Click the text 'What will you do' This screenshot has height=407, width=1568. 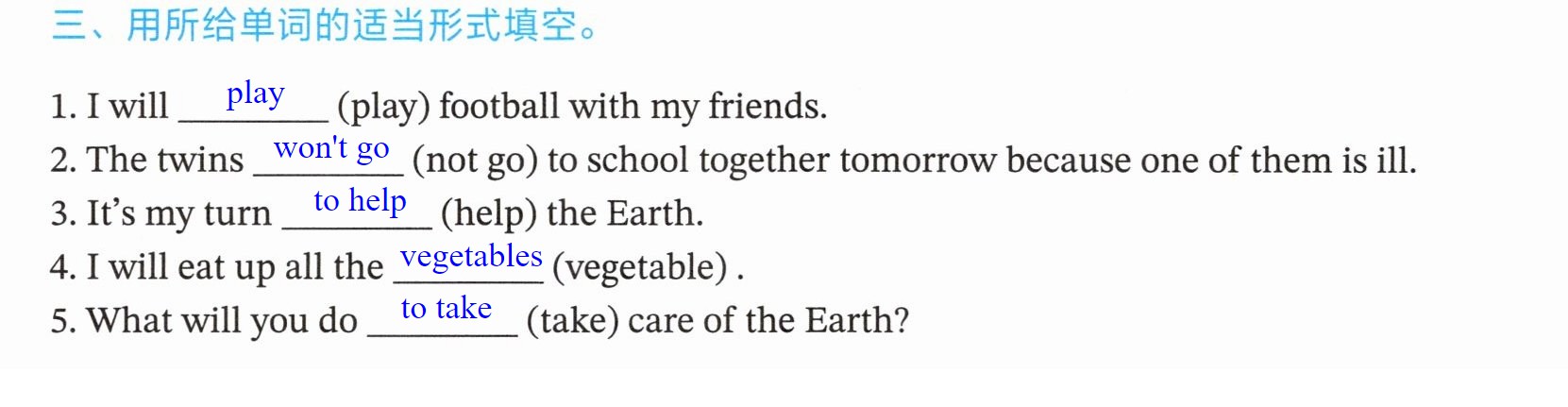point(222,321)
